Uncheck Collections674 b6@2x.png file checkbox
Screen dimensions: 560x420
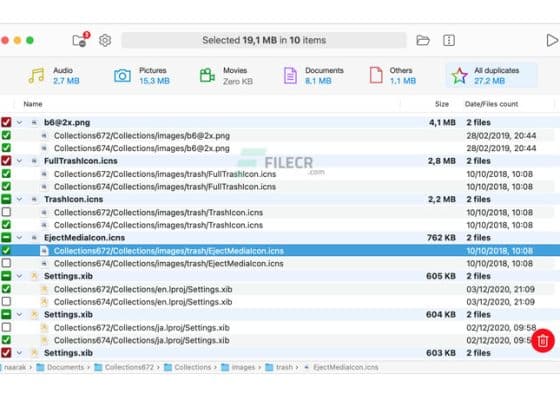[x=6, y=148]
